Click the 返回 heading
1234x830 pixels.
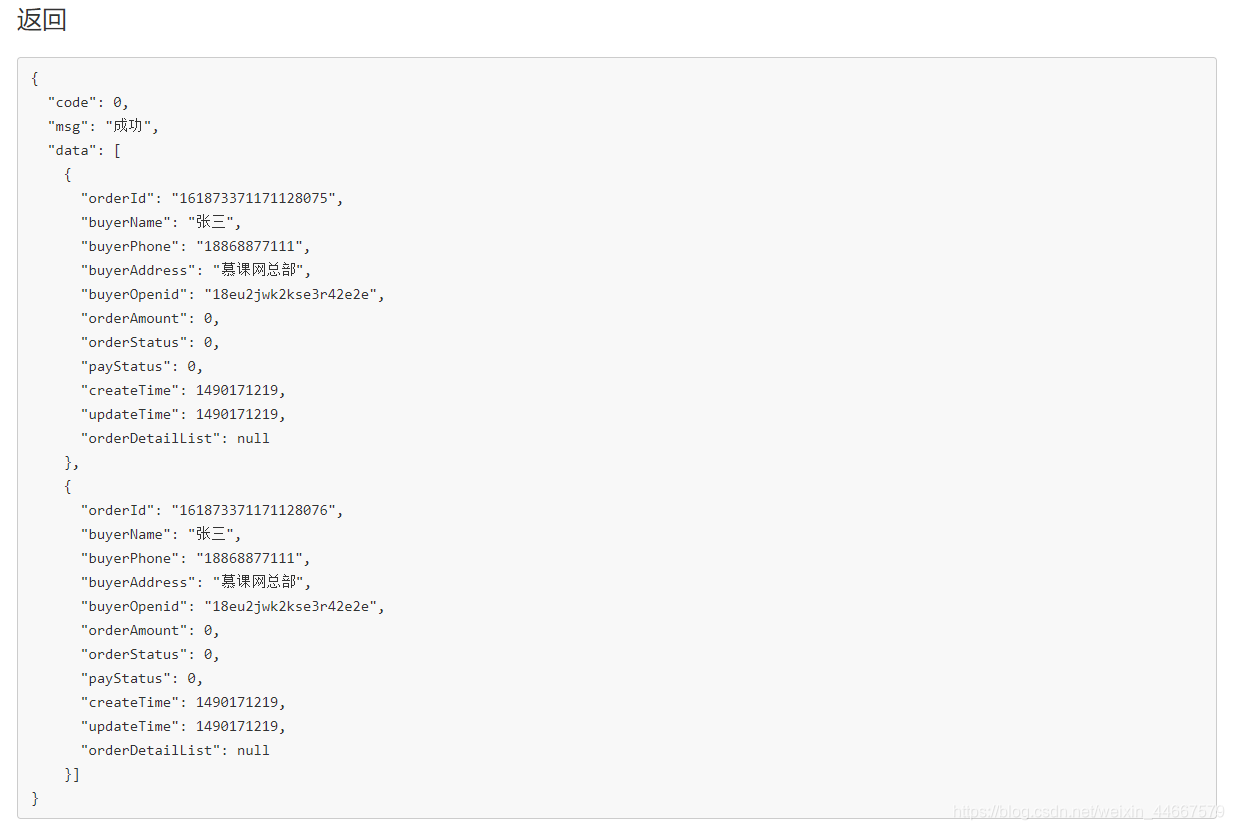[42, 20]
